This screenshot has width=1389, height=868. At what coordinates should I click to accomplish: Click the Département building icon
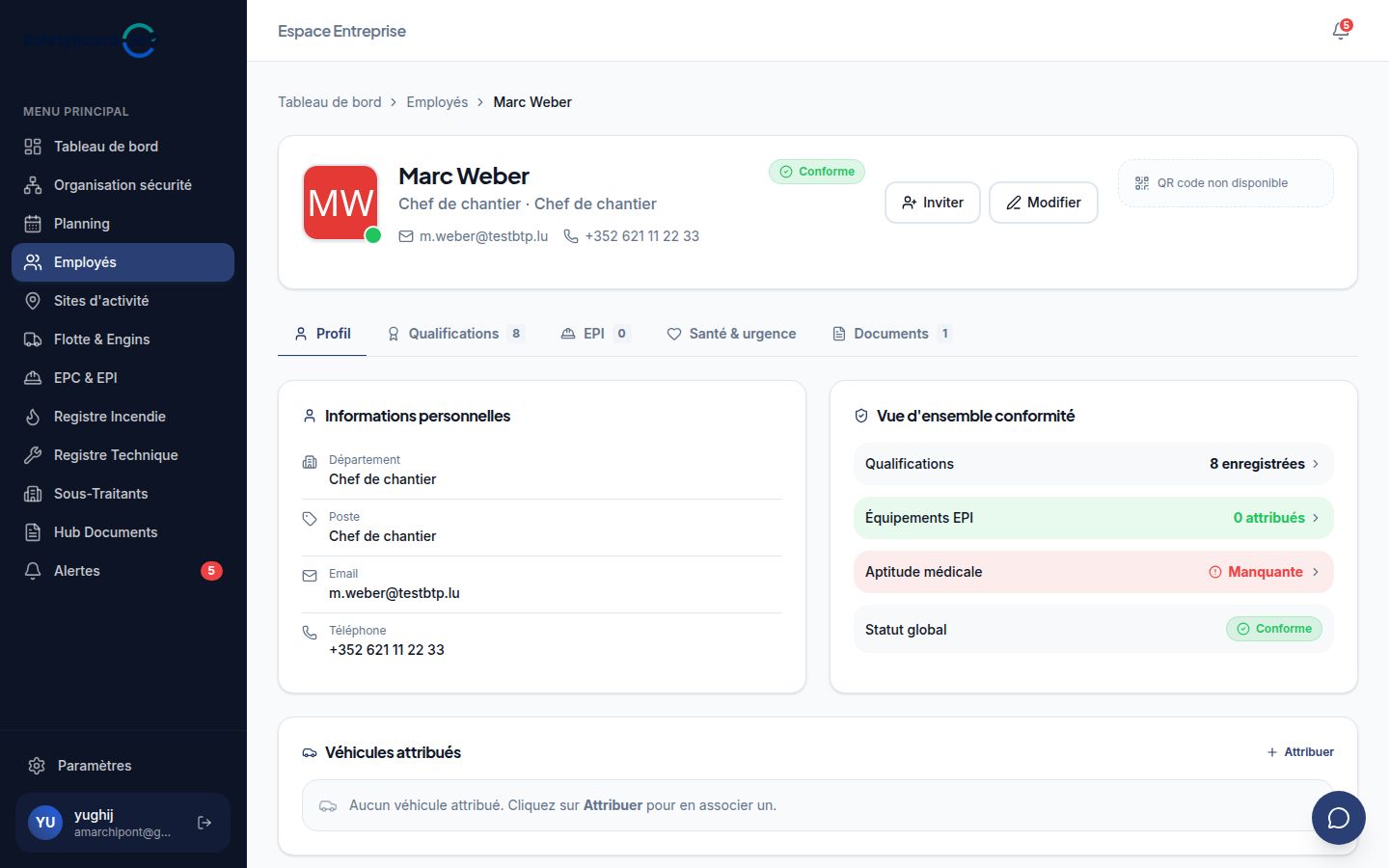tap(310, 462)
